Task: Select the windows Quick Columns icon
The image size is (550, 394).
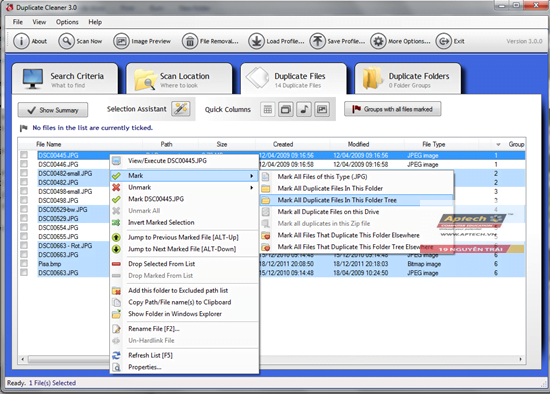Action: pos(286,109)
